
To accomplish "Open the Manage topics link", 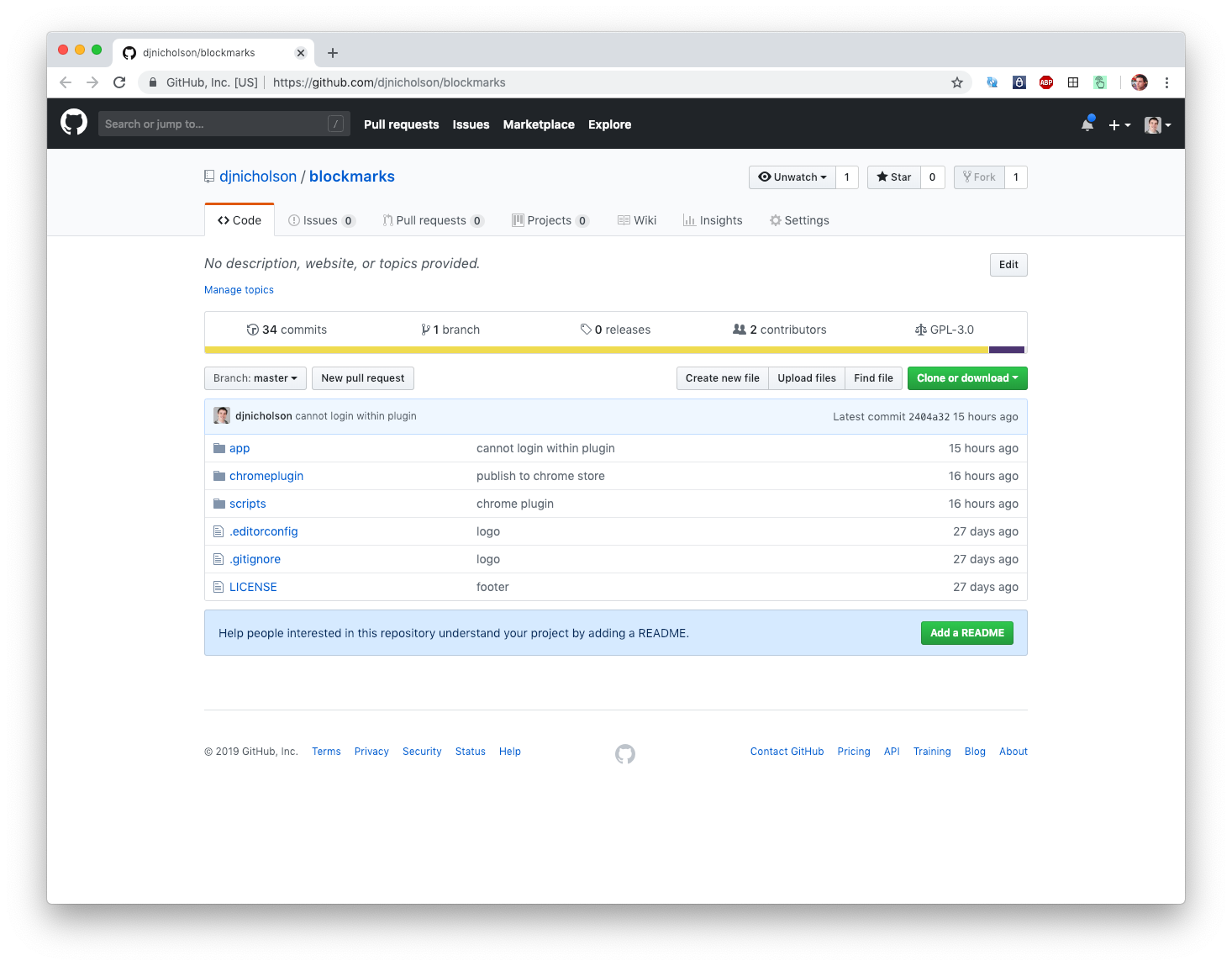I will [x=239, y=290].
